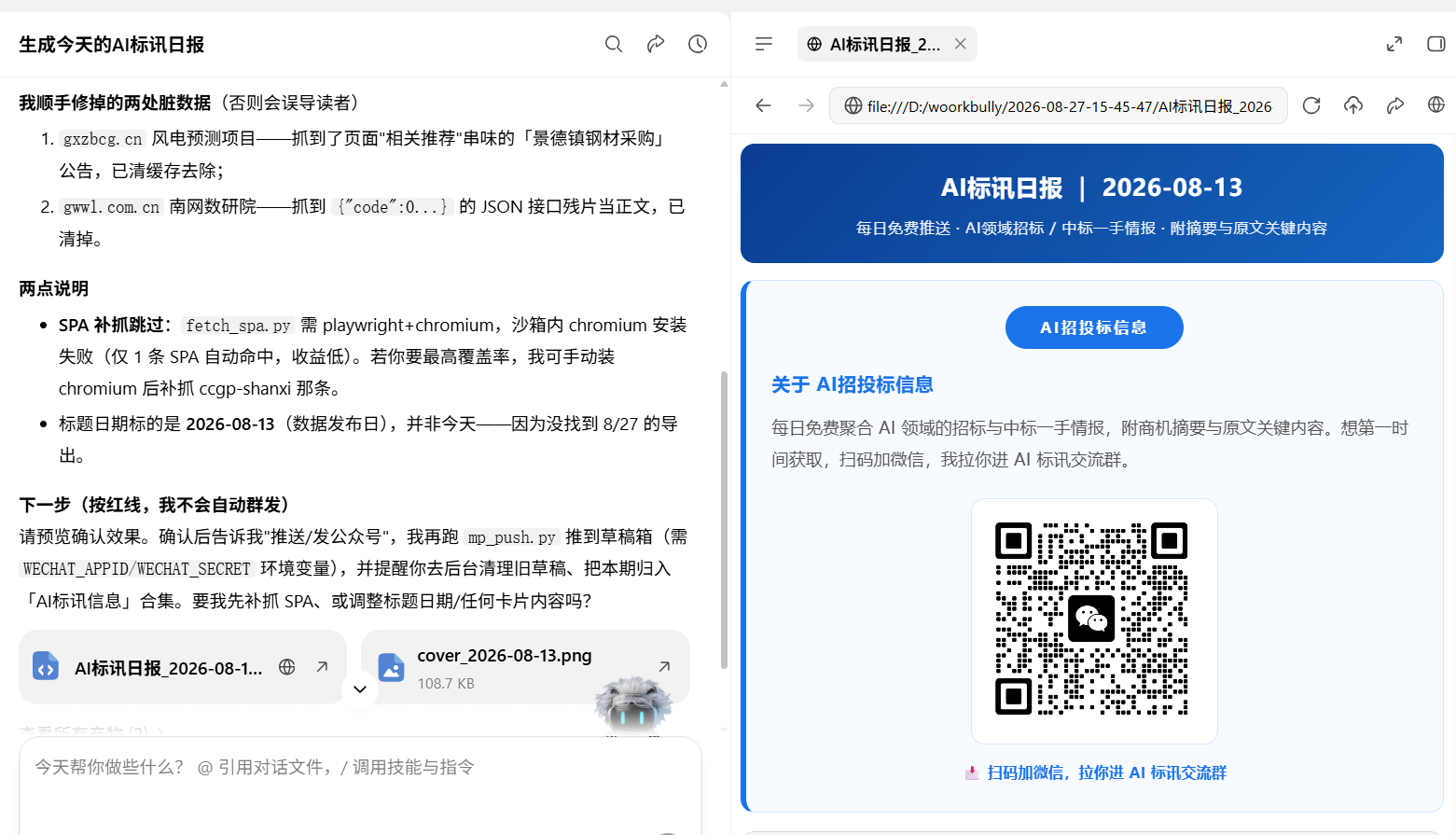
Task: Click the gxzbcg.cn code text
Action: pyautogui.click(x=103, y=139)
